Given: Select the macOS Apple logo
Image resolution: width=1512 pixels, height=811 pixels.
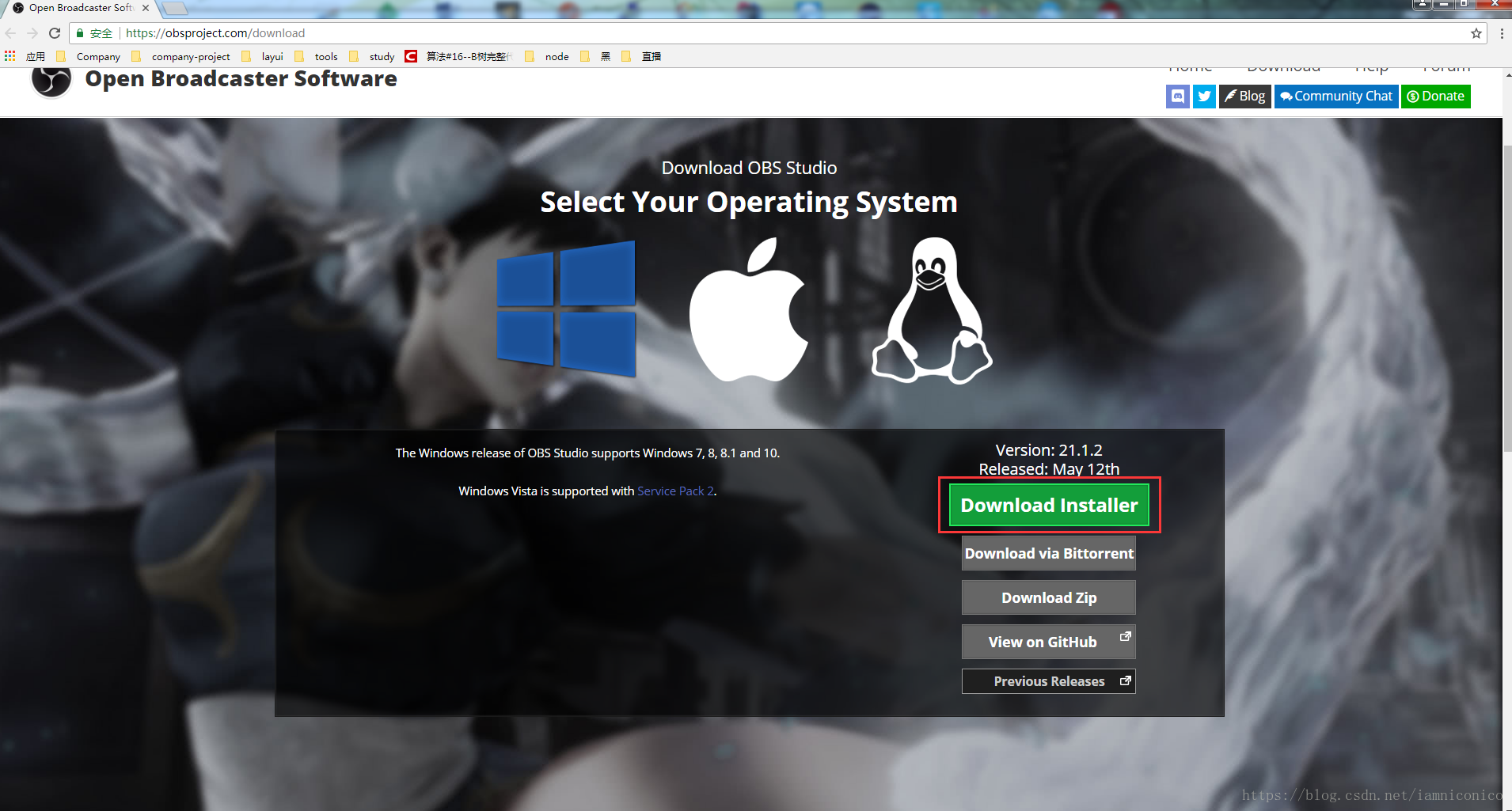Looking at the screenshot, I should click(x=749, y=310).
